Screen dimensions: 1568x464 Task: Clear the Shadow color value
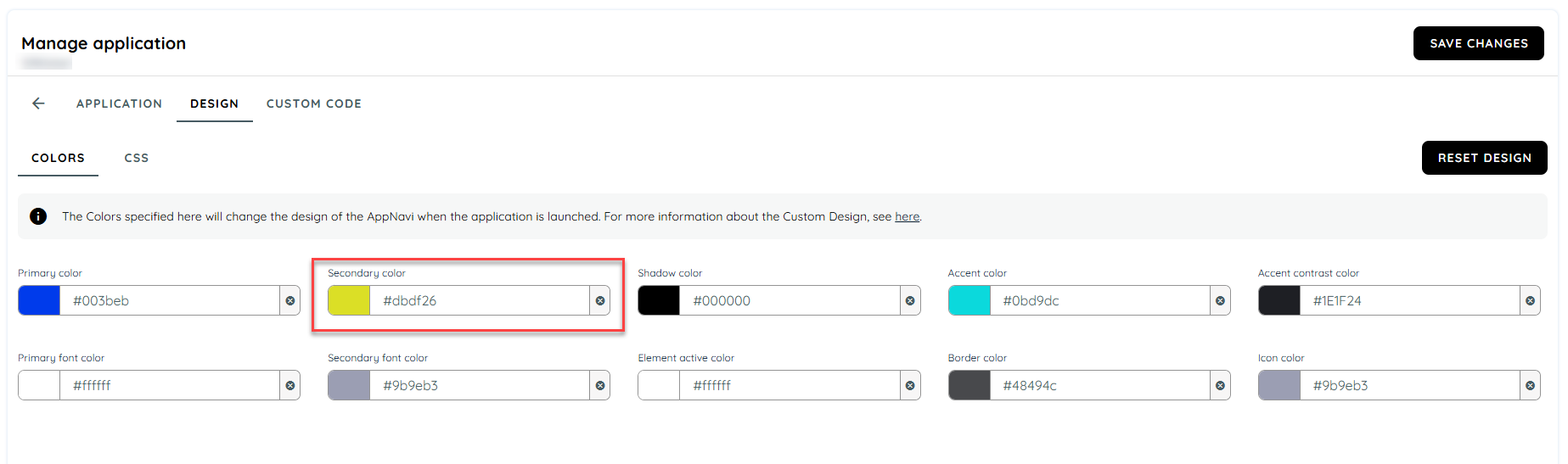coord(910,301)
